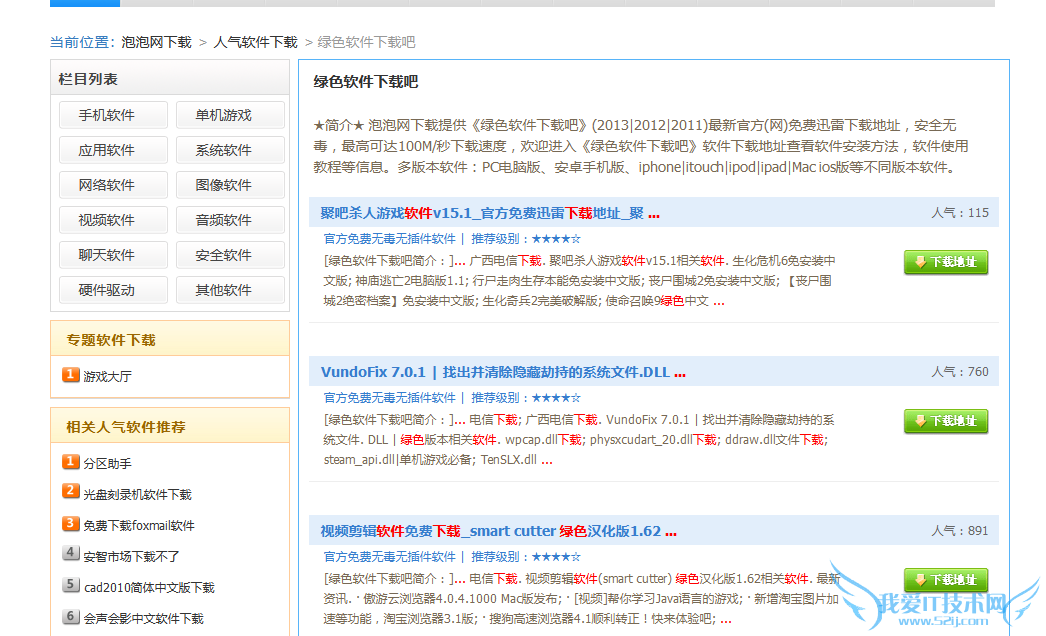1046x636 pixels.
Task: Click the rank 4 badge beside 安智市场下载不了
Action: [70, 554]
